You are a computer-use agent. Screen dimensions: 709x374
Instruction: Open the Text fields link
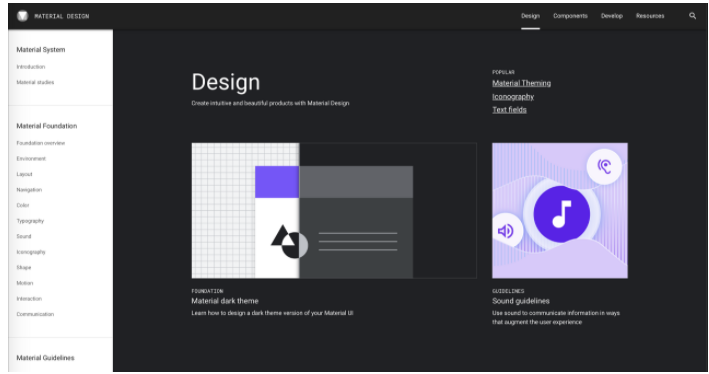(x=509, y=110)
